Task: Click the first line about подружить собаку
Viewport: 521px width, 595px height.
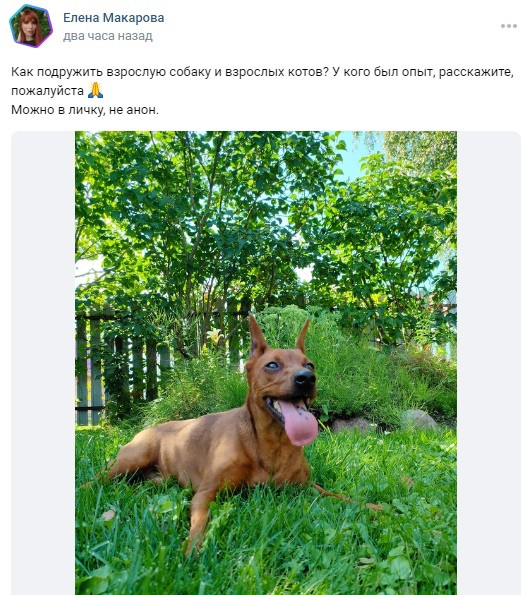Action: (x=262, y=72)
